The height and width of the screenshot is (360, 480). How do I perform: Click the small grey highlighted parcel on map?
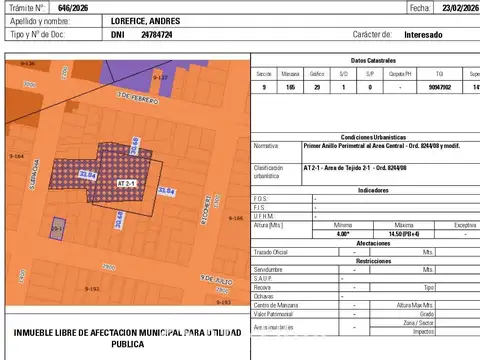tap(58, 228)
